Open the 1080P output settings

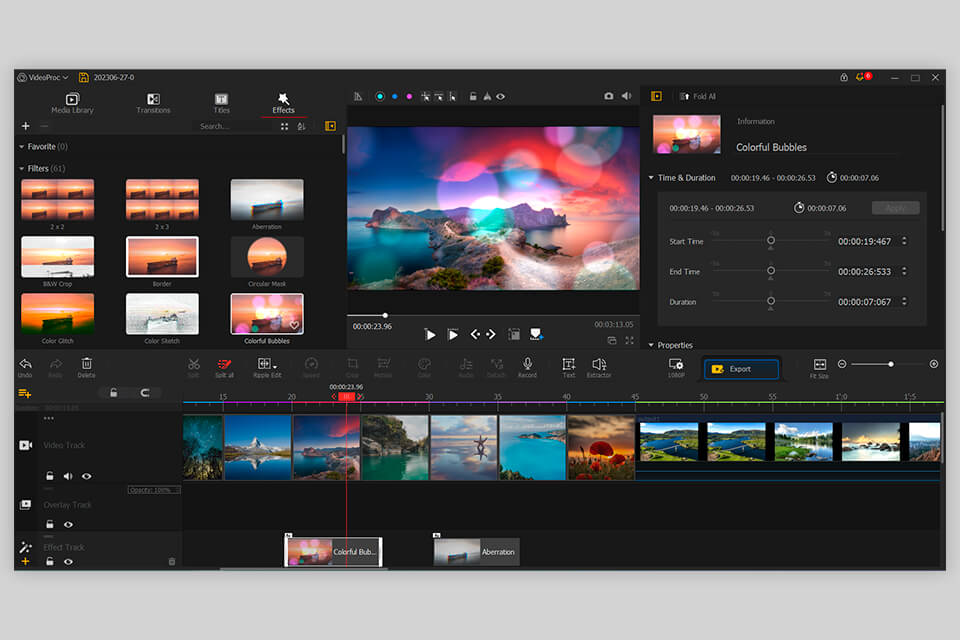click(x=676, y=367)
